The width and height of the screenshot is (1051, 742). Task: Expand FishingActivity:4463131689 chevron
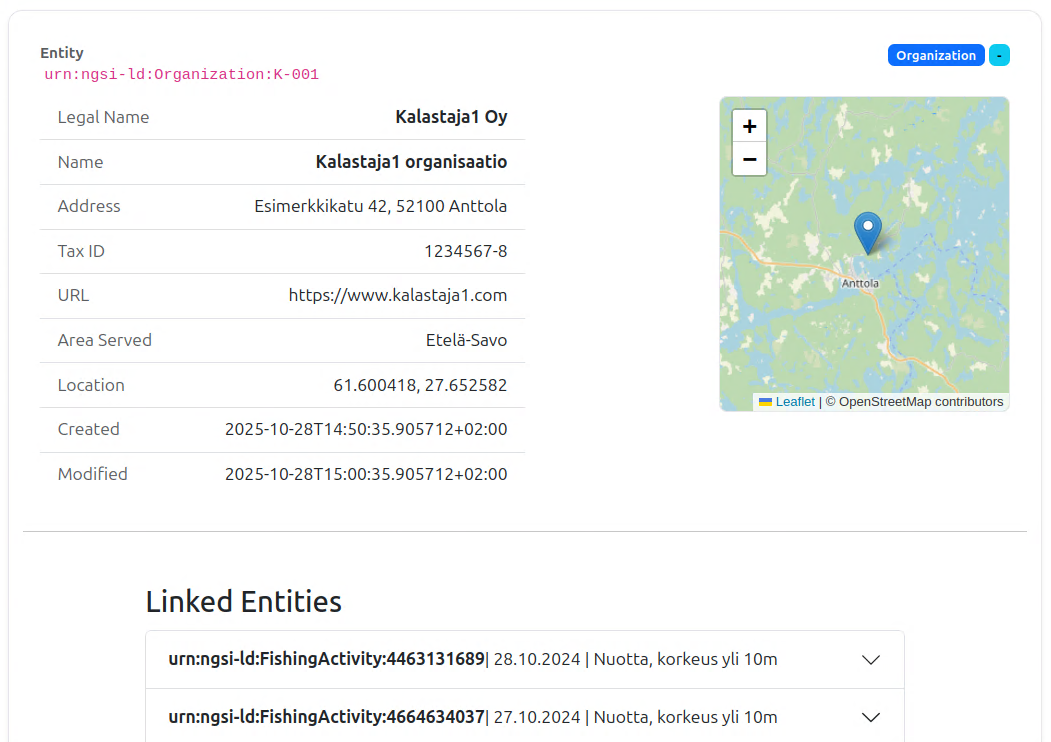871,660
